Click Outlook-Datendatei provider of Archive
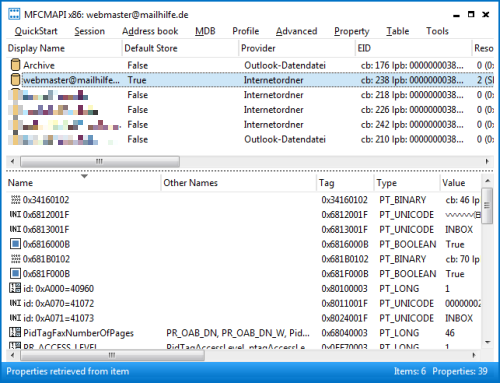 tap(285, 65)
